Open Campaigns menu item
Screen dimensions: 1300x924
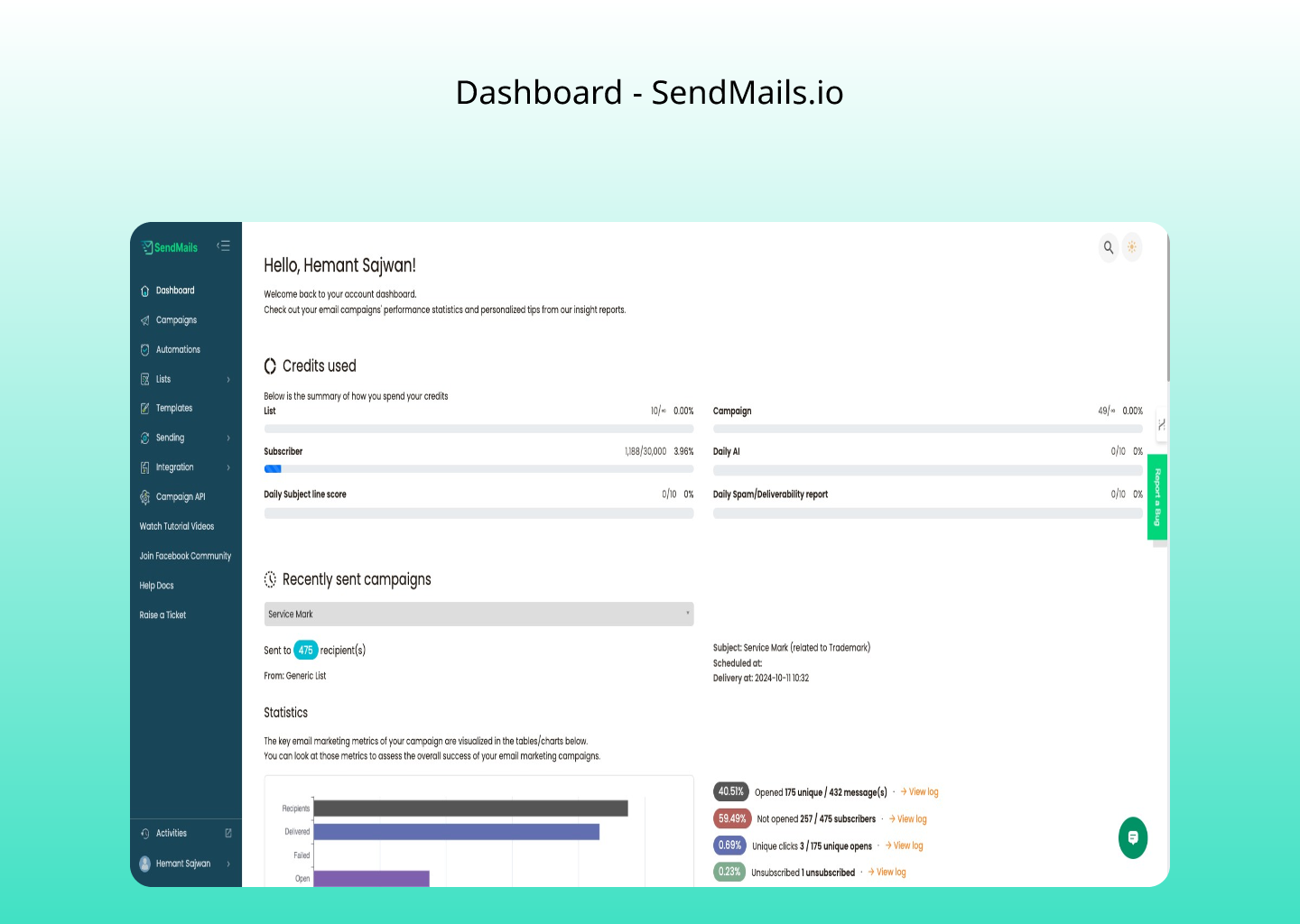[176, 320]
